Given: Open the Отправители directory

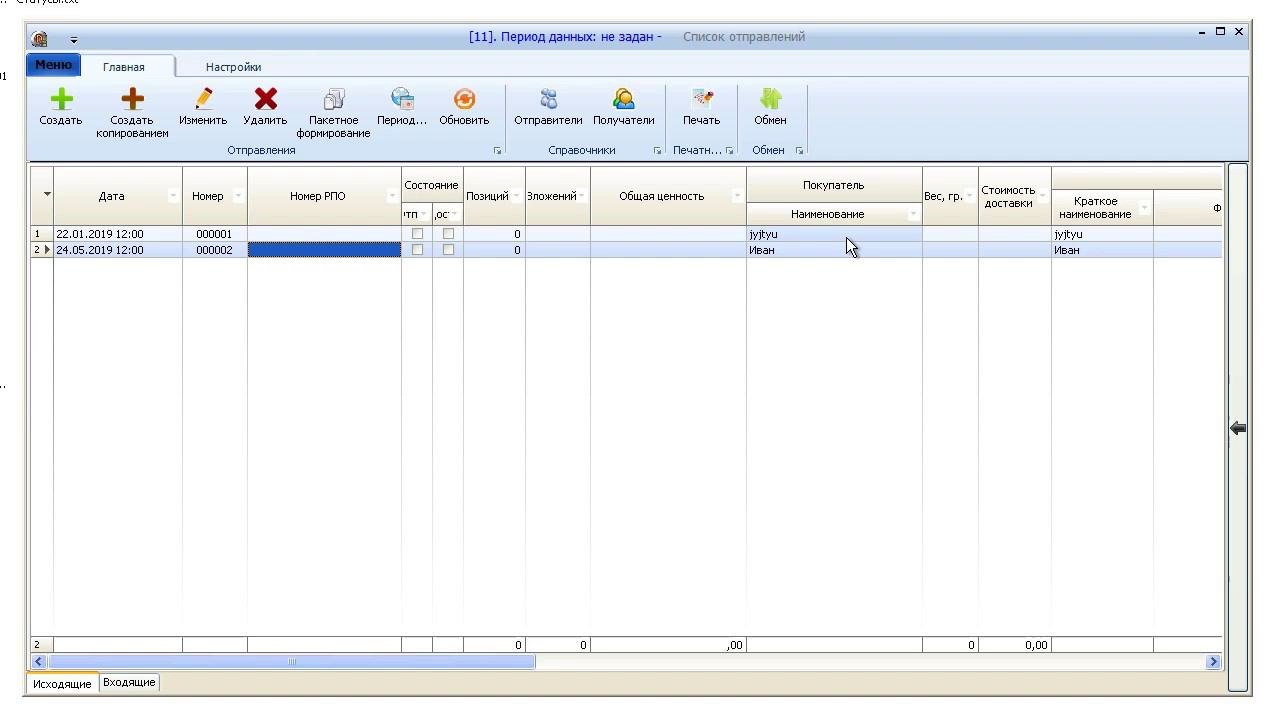Looking at the screenshot, I should coord(548,99).
